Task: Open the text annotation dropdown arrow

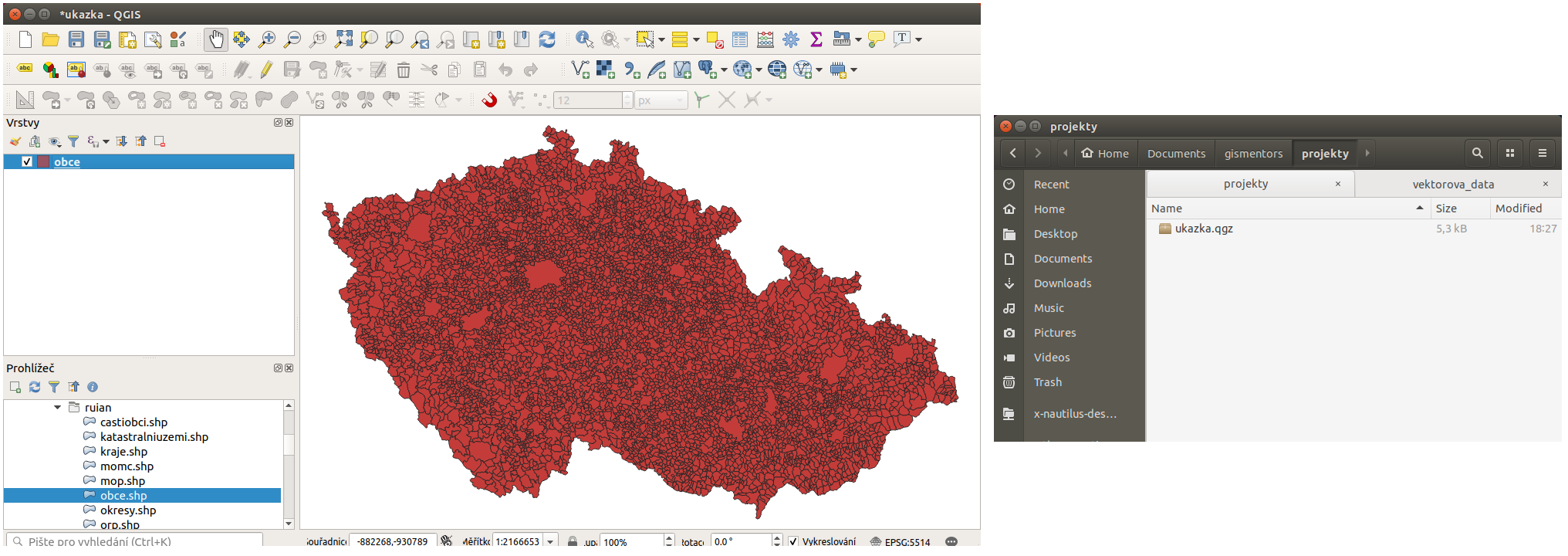Action: click(x=918, y=39)
